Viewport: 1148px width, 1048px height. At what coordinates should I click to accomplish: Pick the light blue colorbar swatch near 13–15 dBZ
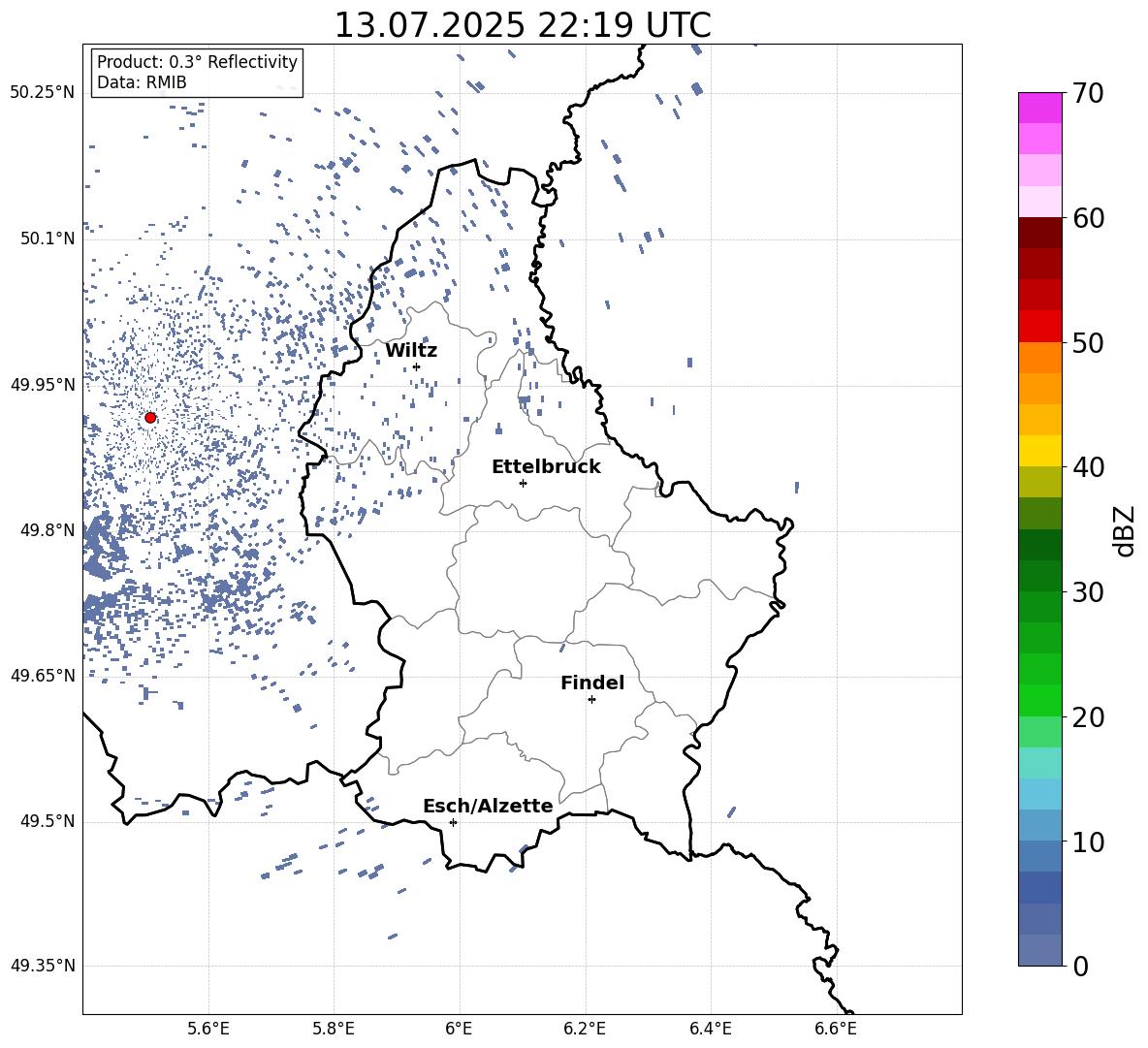pyautogui.click(x=1040, y=794)
